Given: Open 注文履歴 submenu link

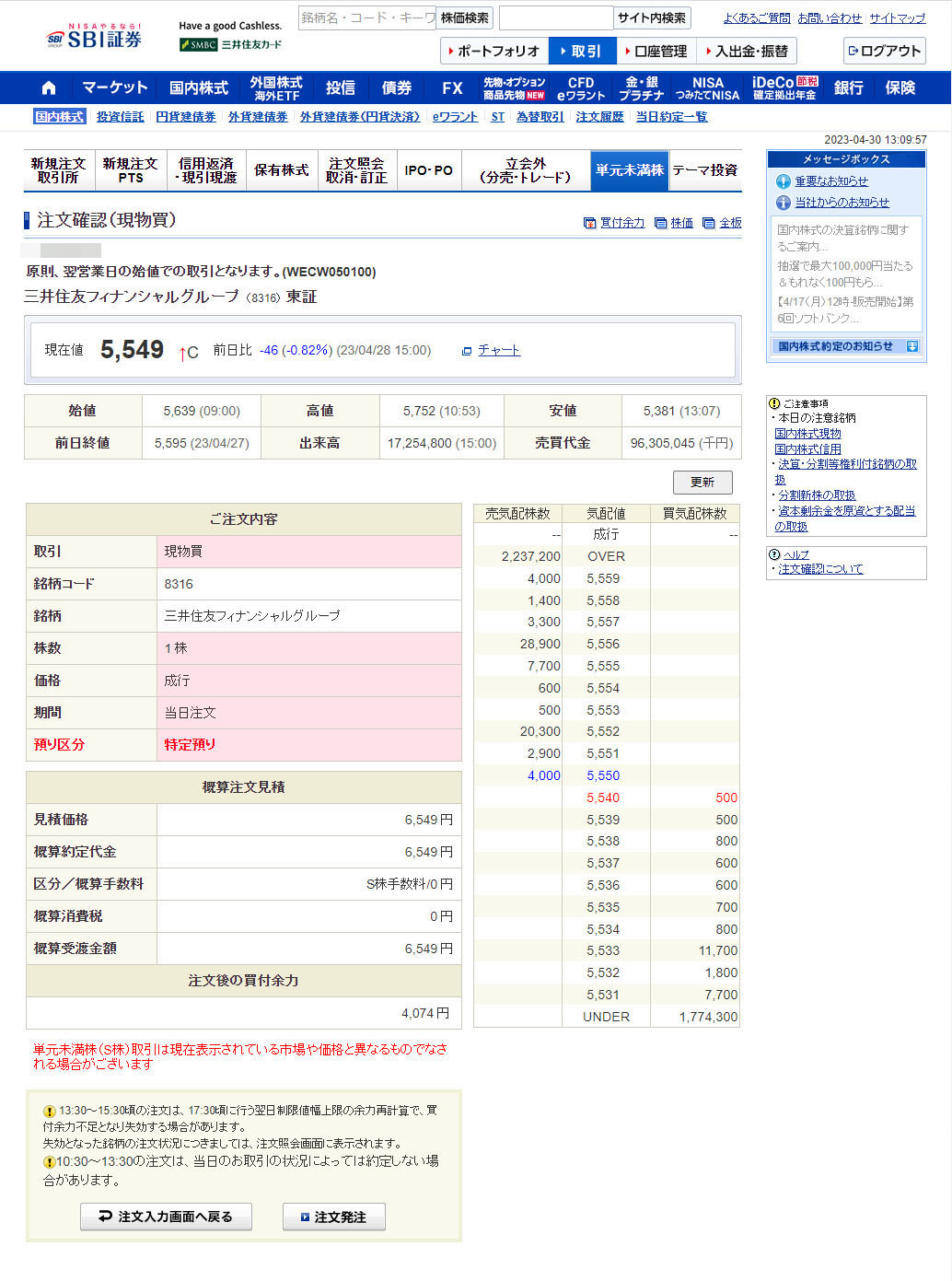Looking at the screenshot, I should (x=599, y=117).
